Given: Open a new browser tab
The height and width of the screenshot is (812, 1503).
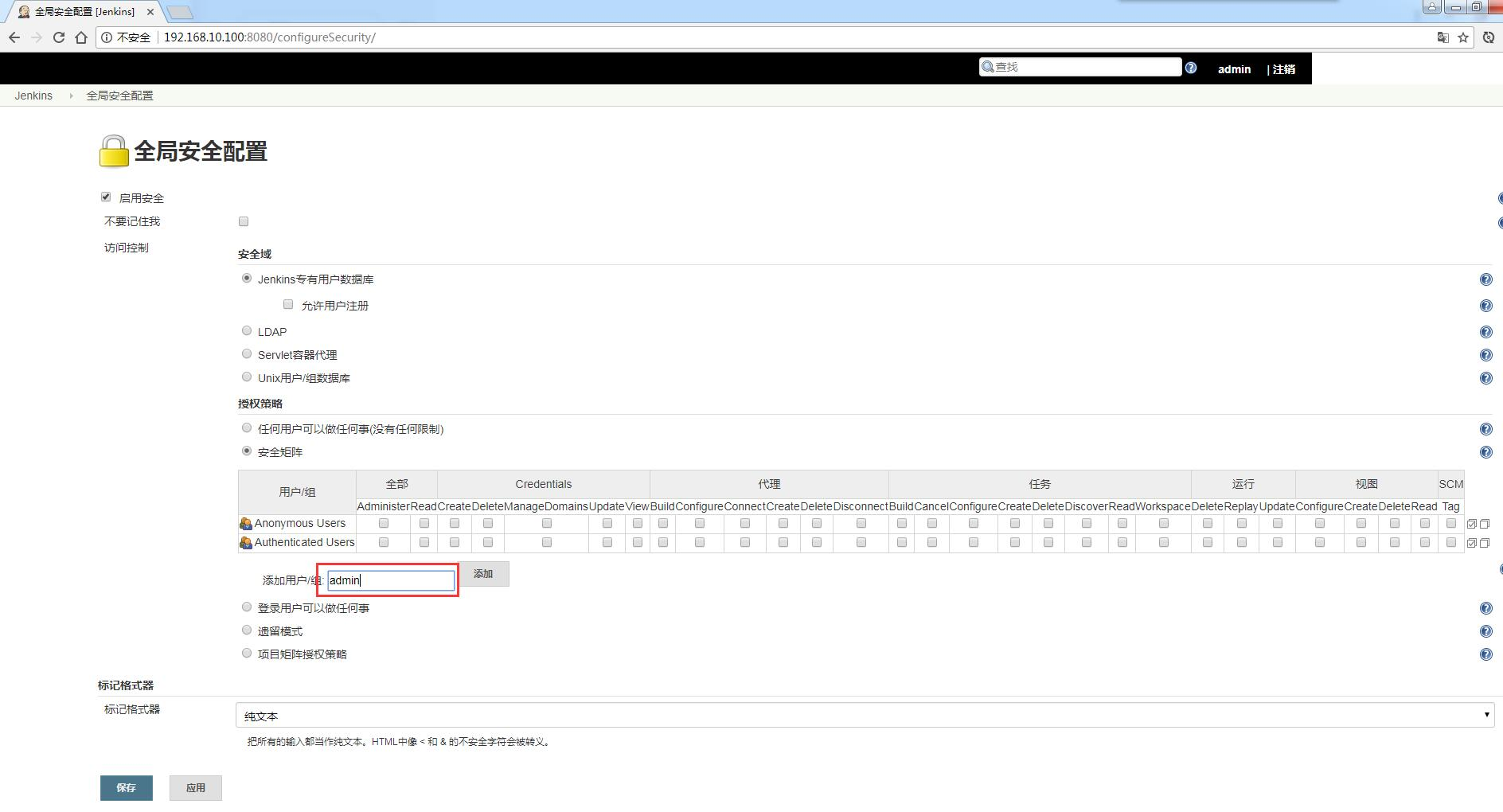Looking at the screenshot, I should tap(181, 12).
